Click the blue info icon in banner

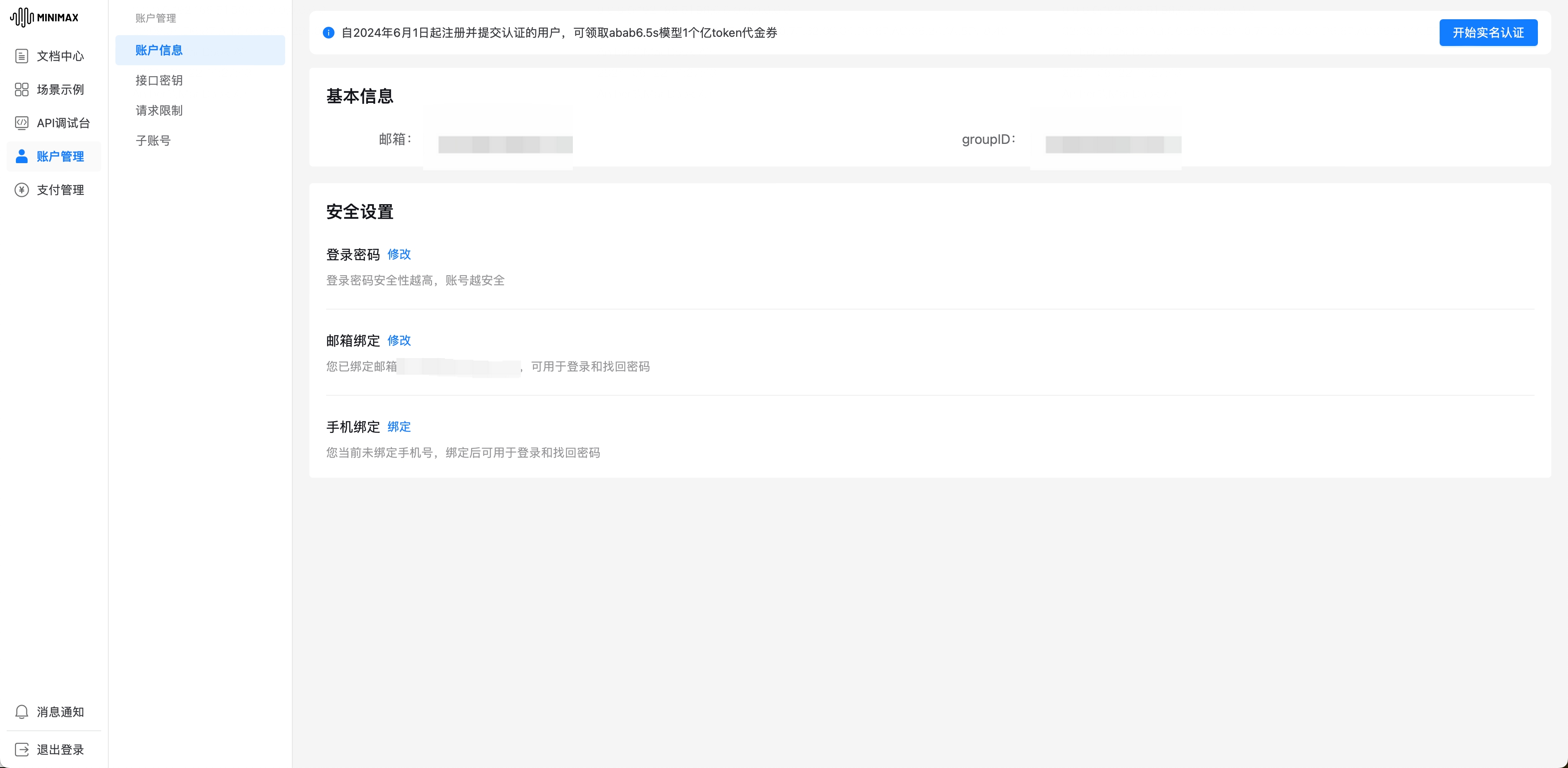click(x=328, y=33)
